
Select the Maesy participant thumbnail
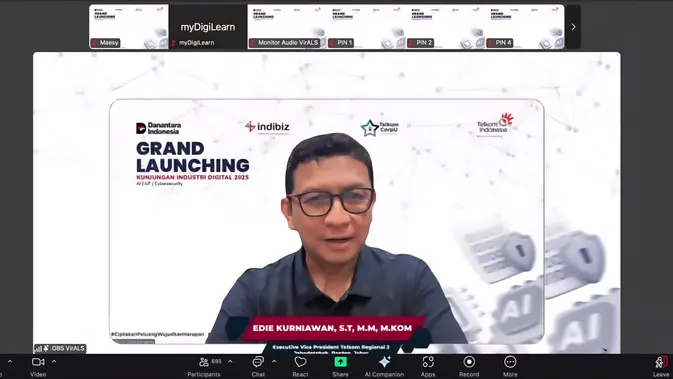point(128,27)
